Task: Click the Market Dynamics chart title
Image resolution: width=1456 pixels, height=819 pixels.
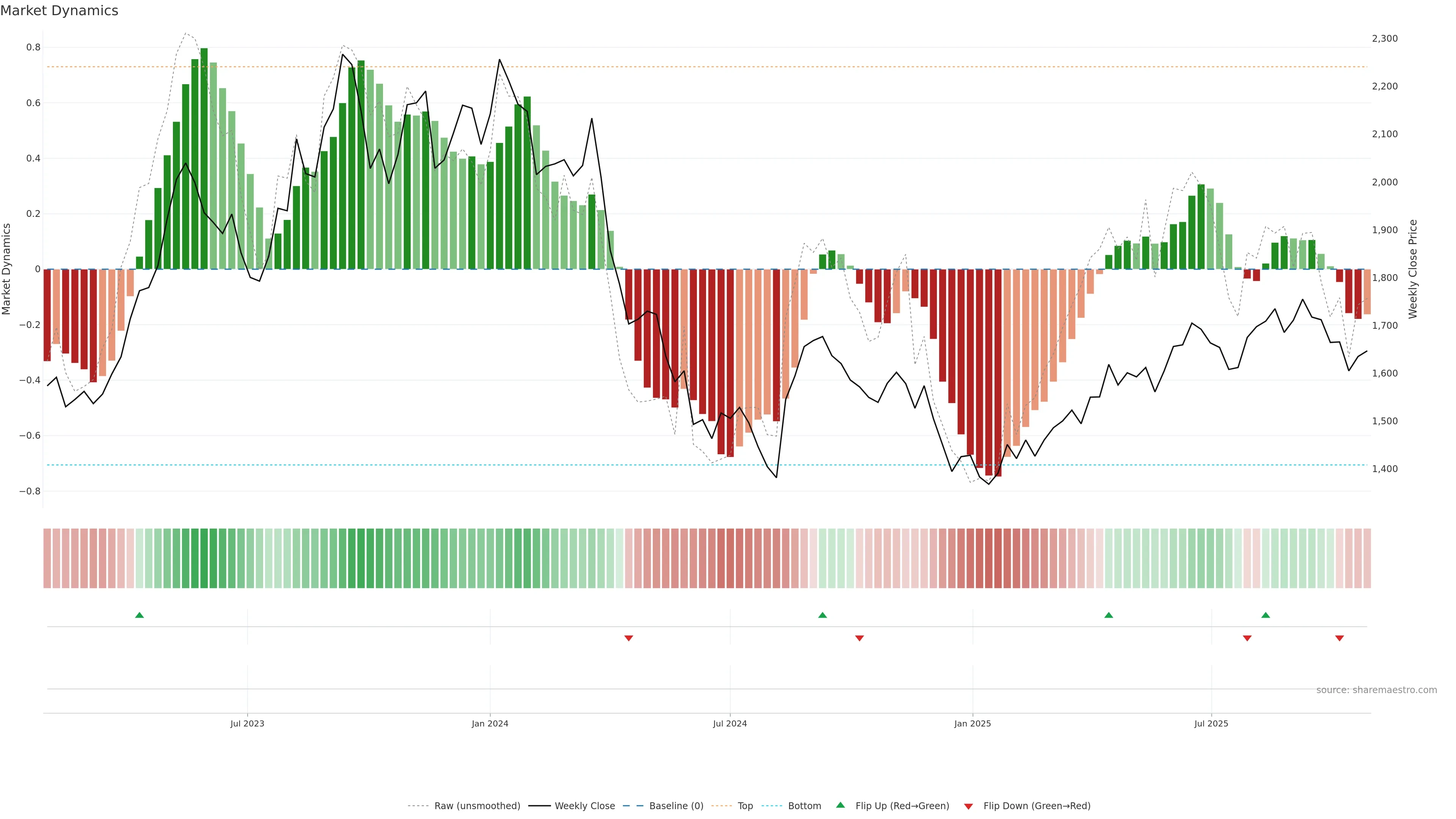Action: point(60,11)
